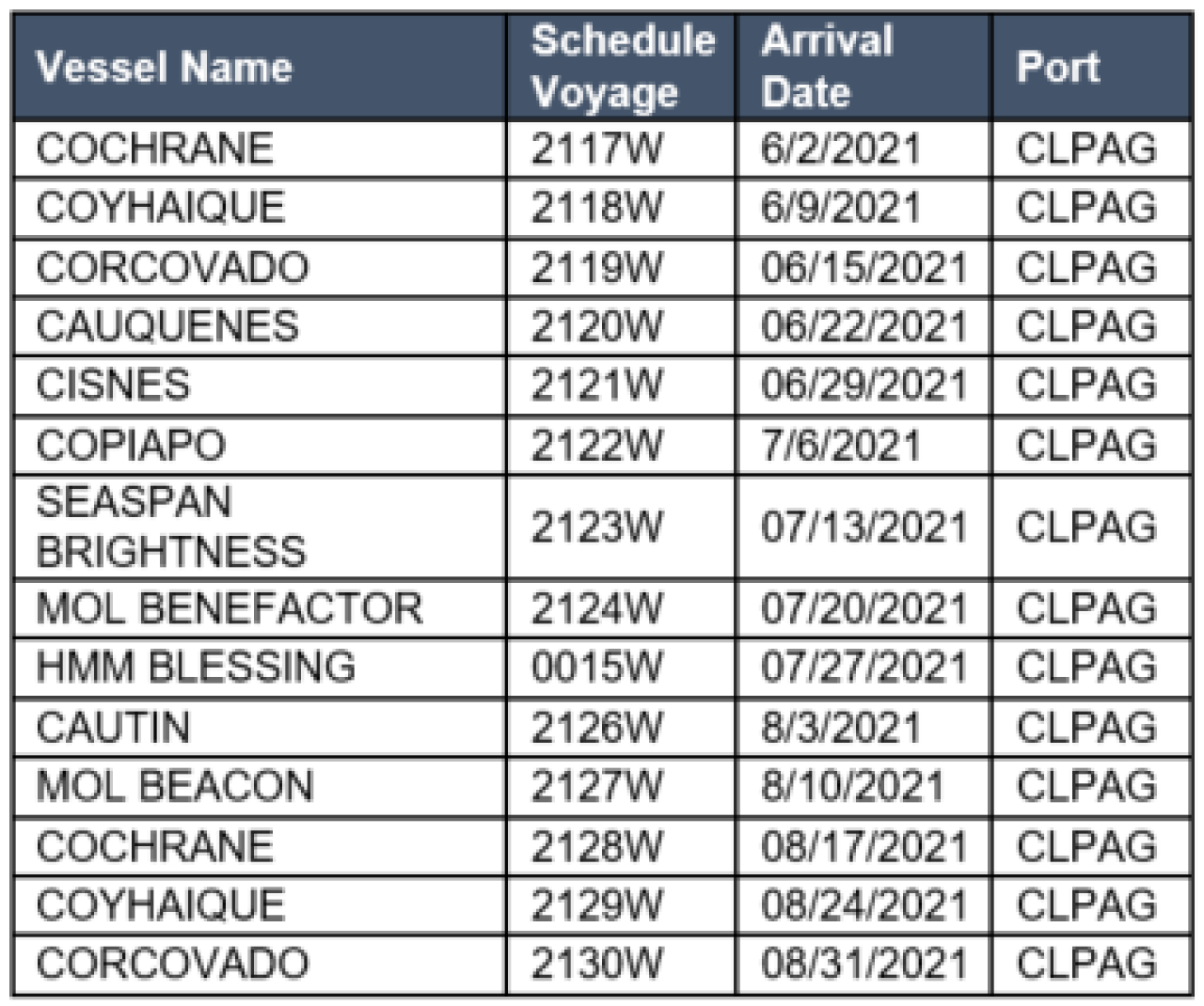The width and height of the screenshot is (1204, 1006).
Task: Select the CAUTIN vessel cell
Action: (x=261, y=727)
